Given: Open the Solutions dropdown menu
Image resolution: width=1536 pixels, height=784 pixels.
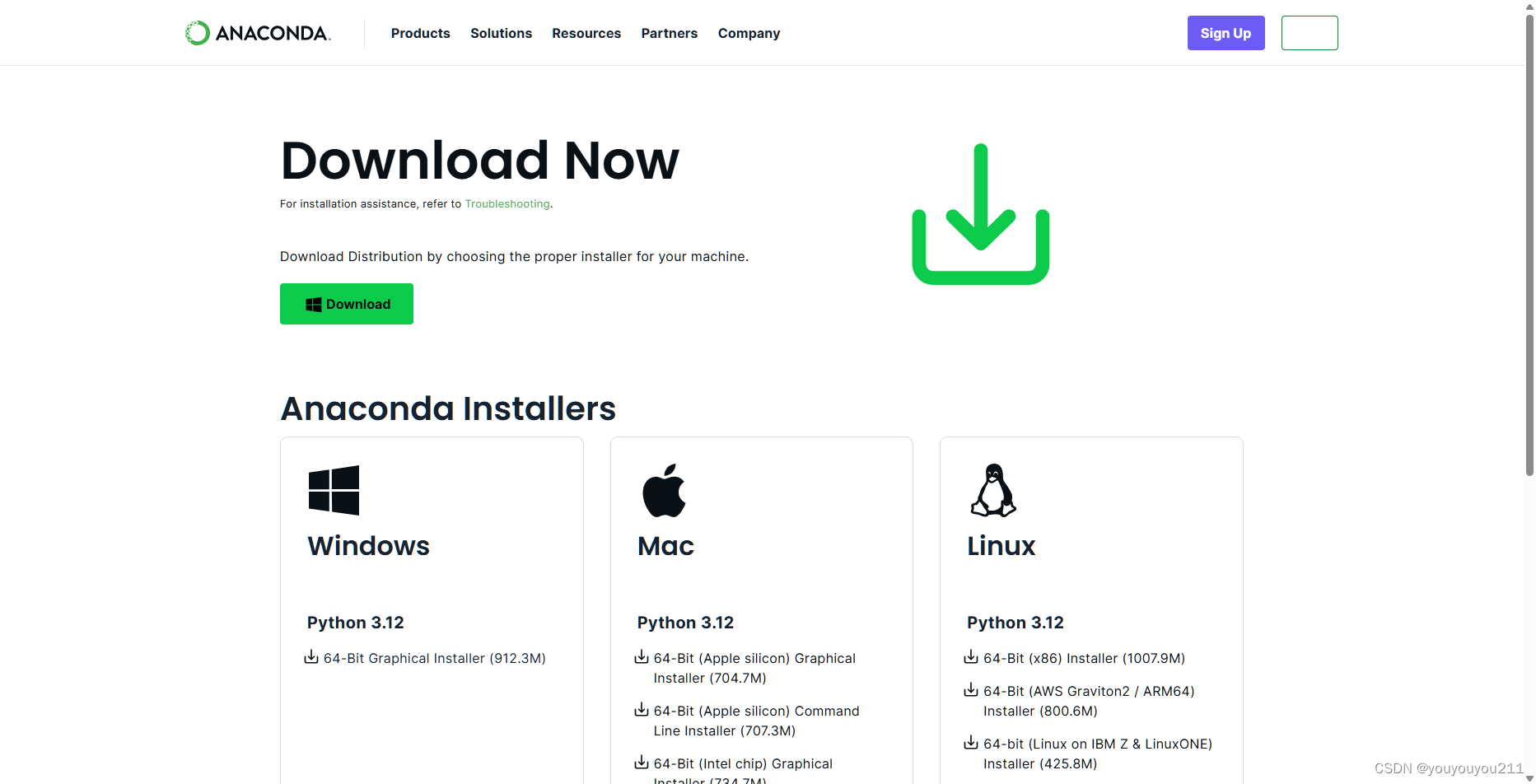Looking at the screenshot, I should [x=501, y=33].
